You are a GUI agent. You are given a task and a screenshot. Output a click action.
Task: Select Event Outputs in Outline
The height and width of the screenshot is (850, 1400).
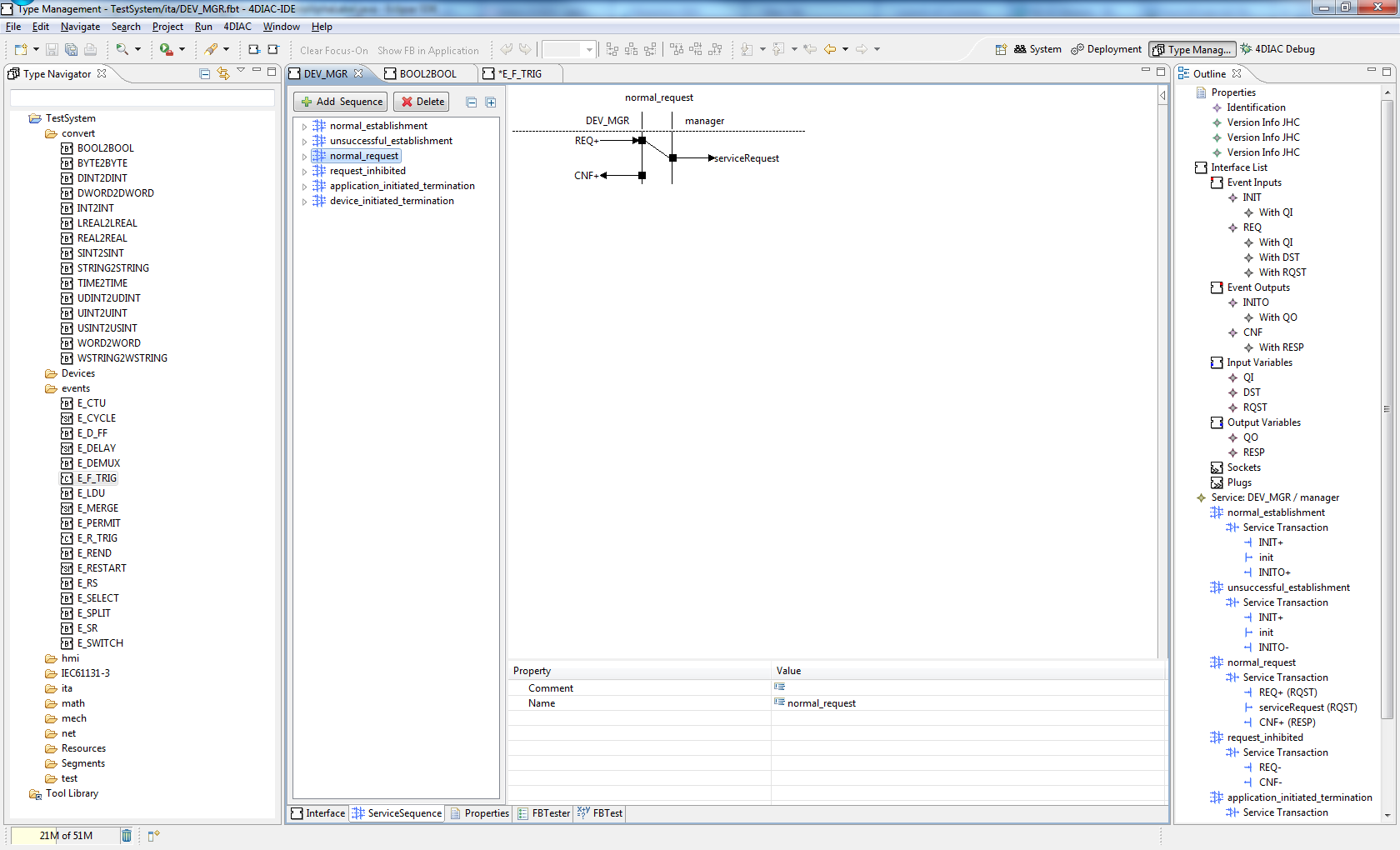[x=1258, y=287]
